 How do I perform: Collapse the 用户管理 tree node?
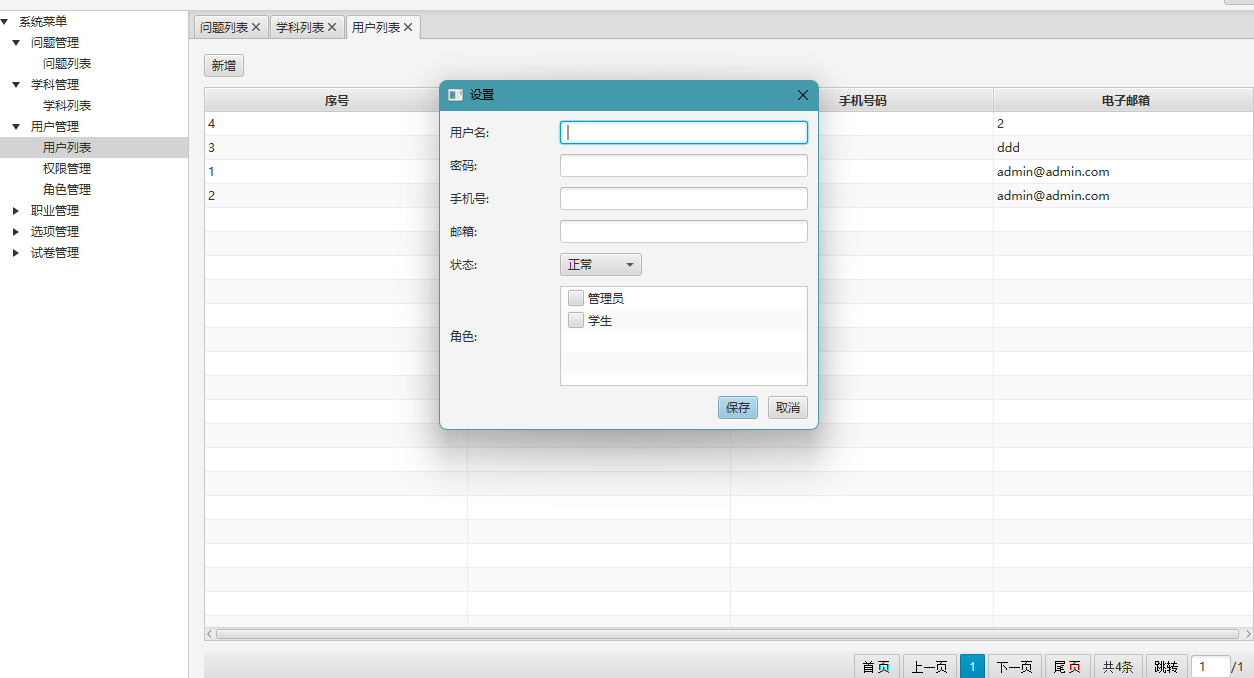pos(16,127)
